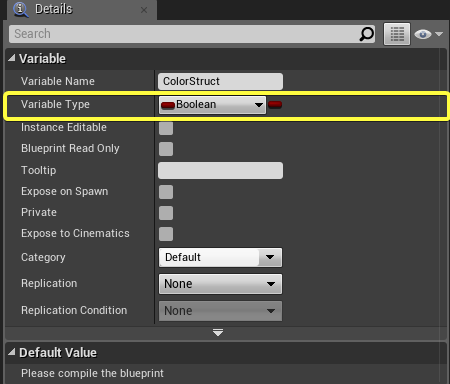Click the red container type pill icon
Screen dimensions: 450x384
click(x=275, y=105)
